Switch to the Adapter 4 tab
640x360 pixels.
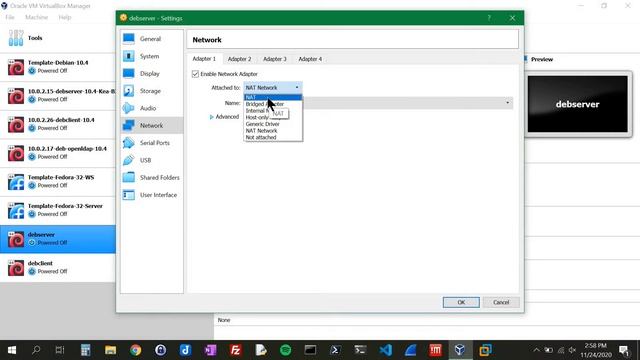[x=310, y=59]
